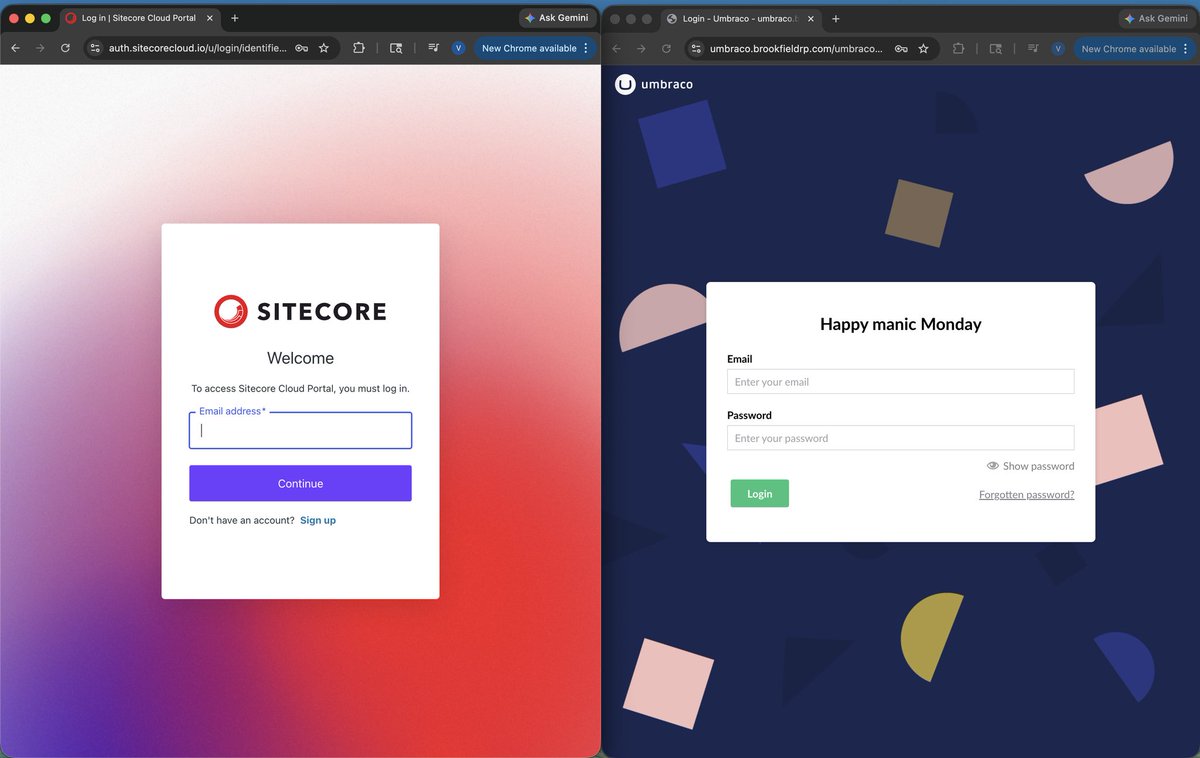1200x758 pixels.
Task: Select the Log in | Sitecore Cloud Portal tab
Action: pyautogui.click(x=138, y=18)
